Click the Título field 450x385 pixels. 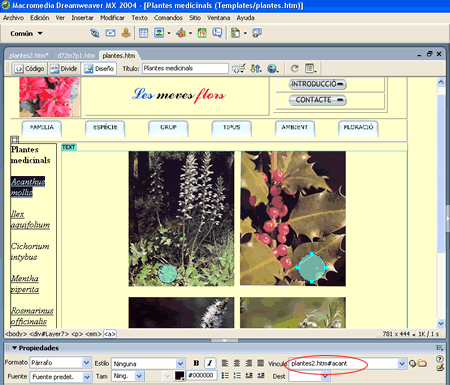pyautogui.click(x=185, y=69)
